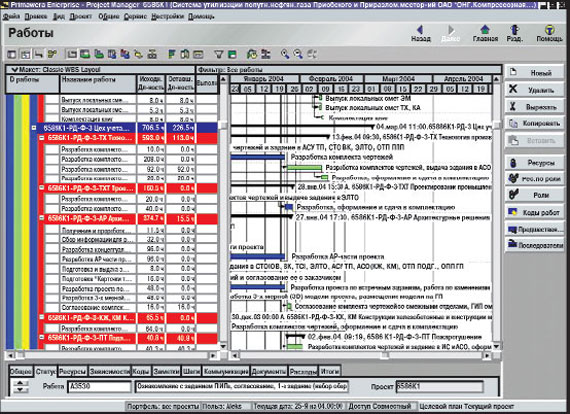Click the Проект field showing 6586К1
The image size is (570, 414).
pyautogui.click(x=439, y=387)
